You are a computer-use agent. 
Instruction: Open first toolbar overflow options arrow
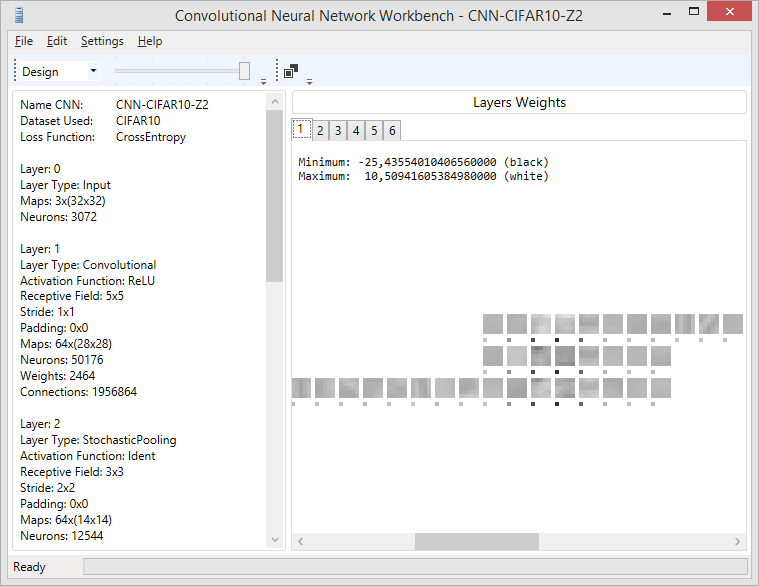[x=263, y=82]
